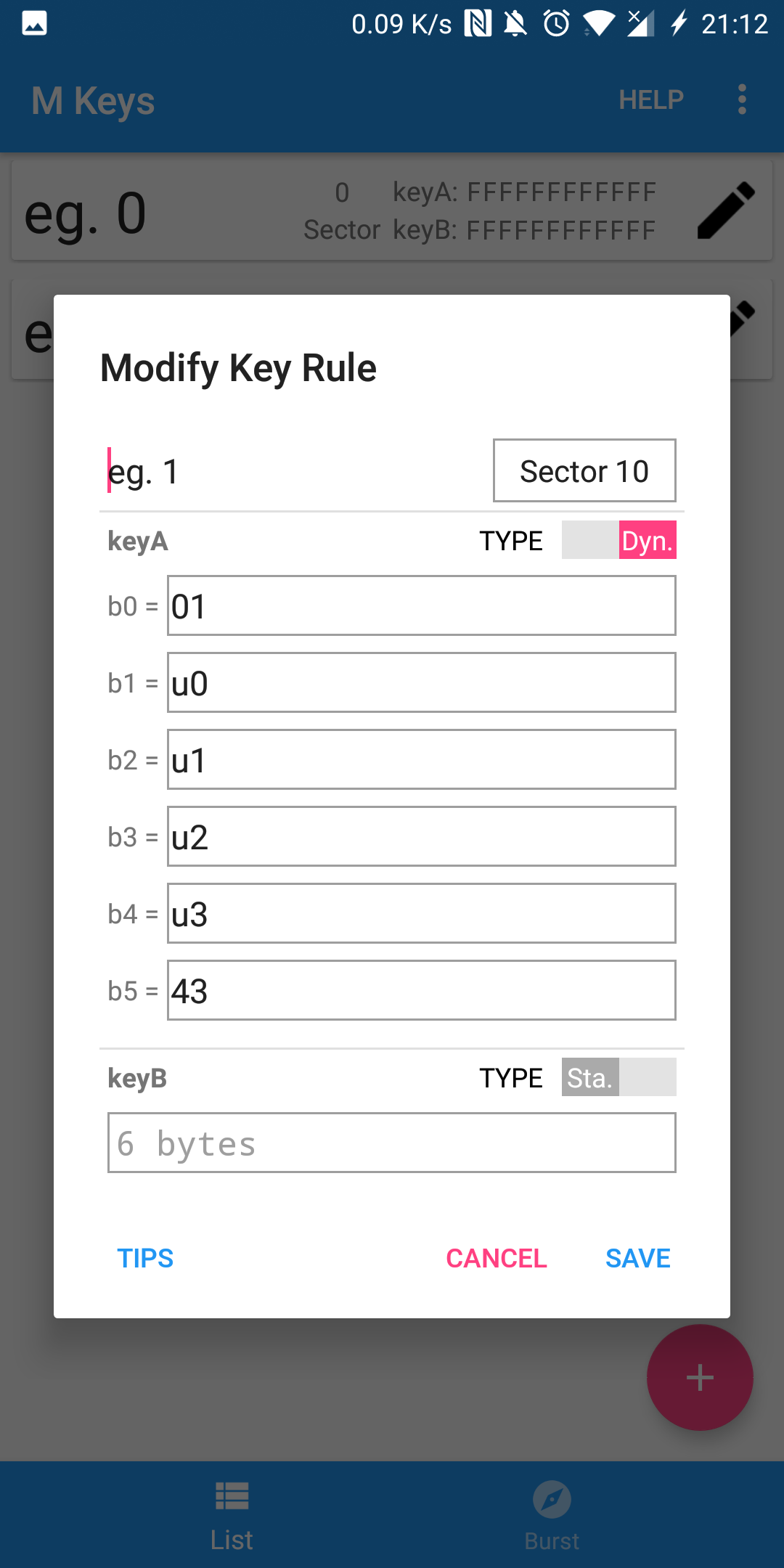Screen dimensions: 784x1568
Task: Toggle keyA type switch showing Dyn.
Action: (x=619, y=540)
